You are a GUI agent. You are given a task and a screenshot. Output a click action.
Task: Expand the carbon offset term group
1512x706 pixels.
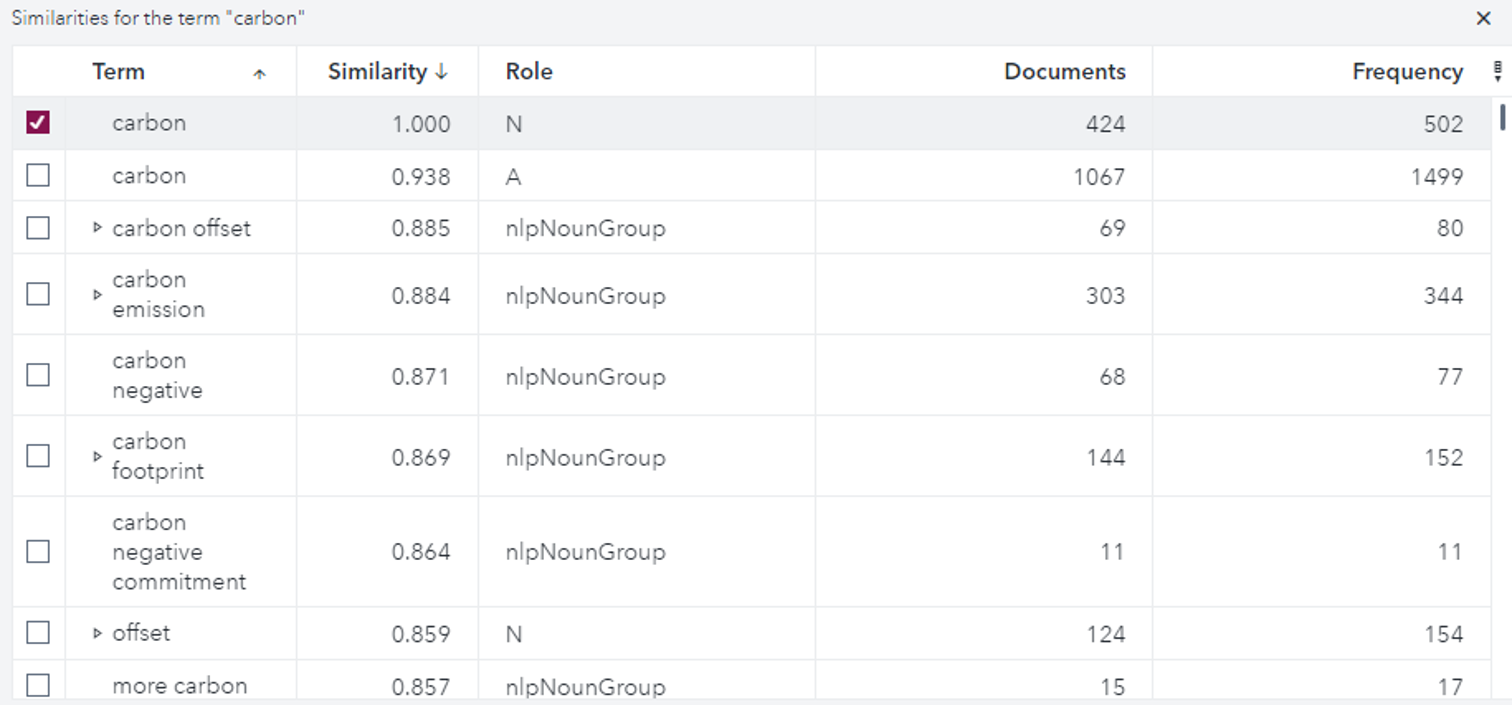(x=97, y=228)
